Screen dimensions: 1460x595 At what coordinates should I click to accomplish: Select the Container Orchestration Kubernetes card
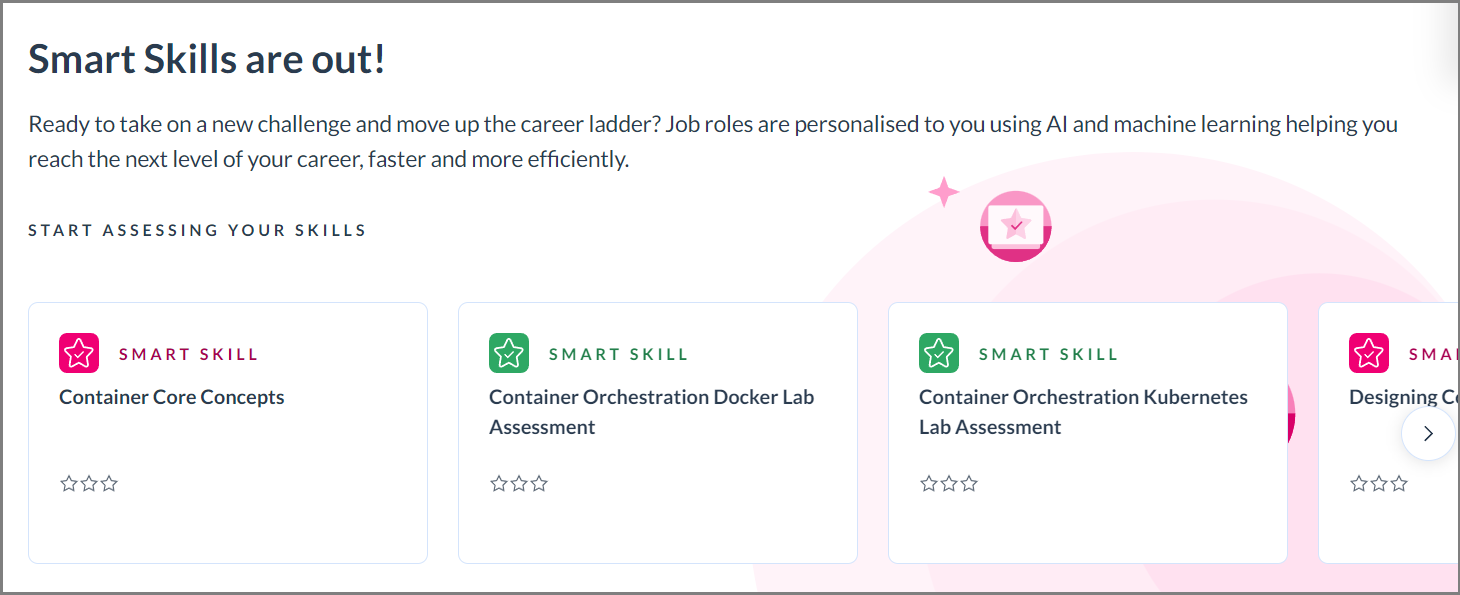[1088, 432]
